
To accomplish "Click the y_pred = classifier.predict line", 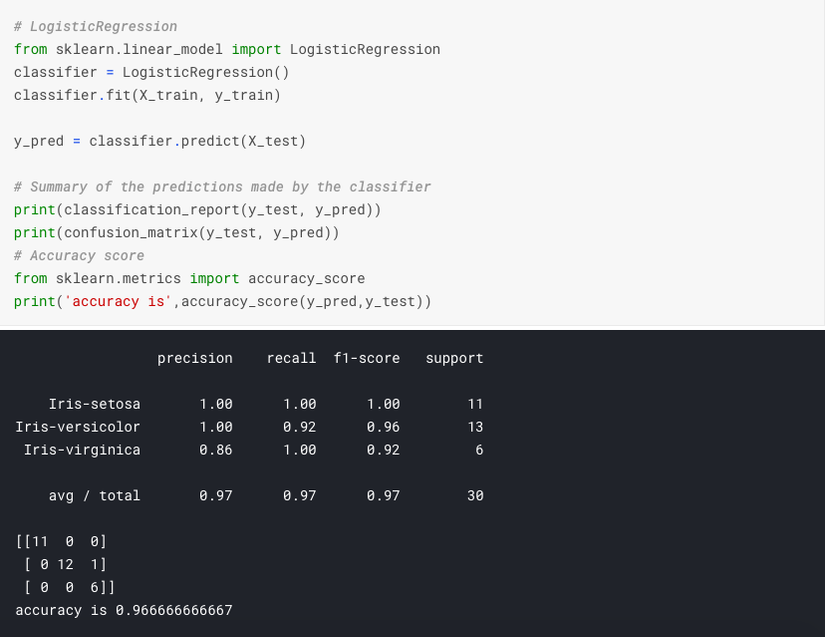I will (x=160, y=141).
